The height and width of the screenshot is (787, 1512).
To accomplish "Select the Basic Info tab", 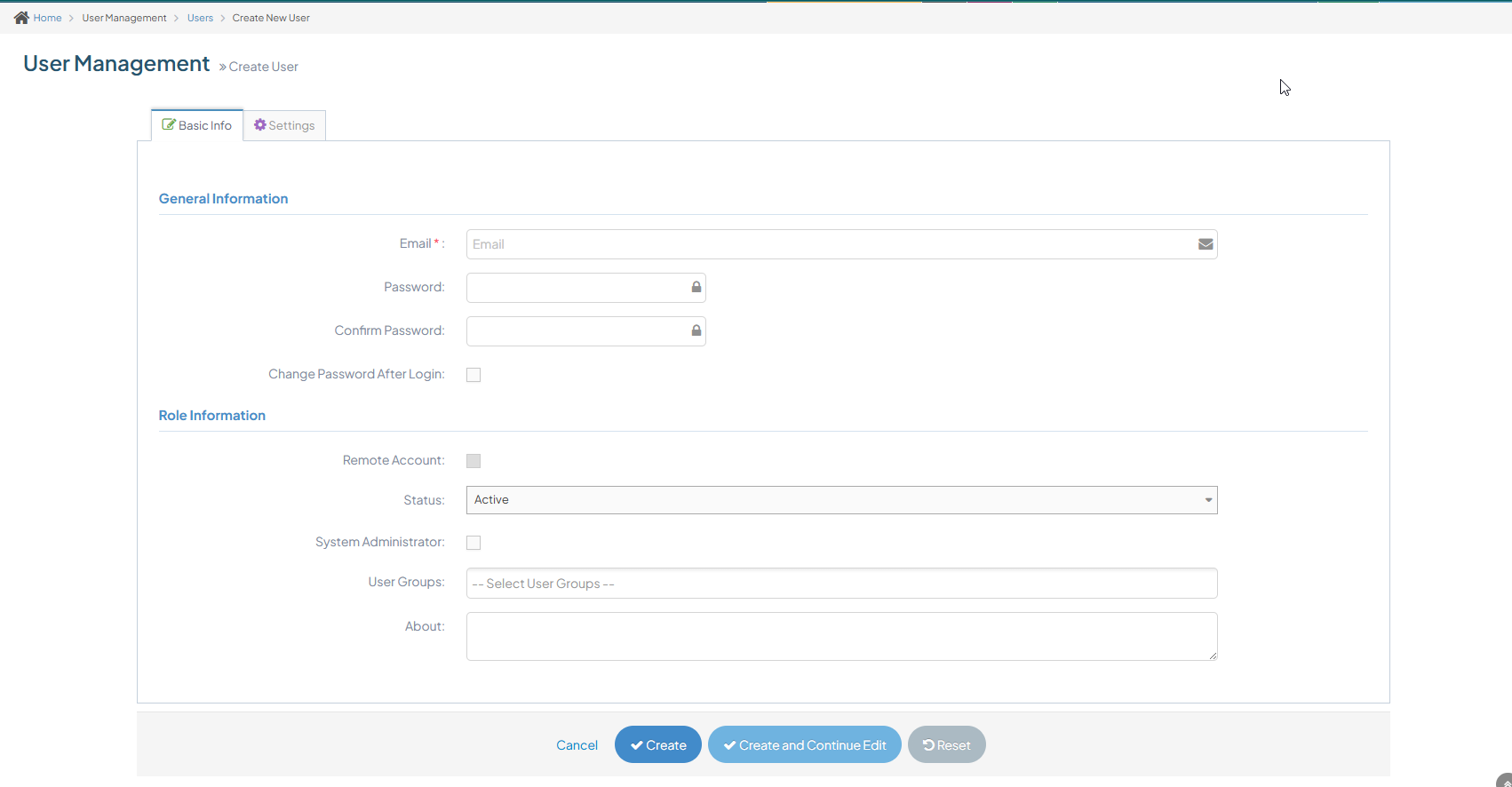I will pos(197,125).
